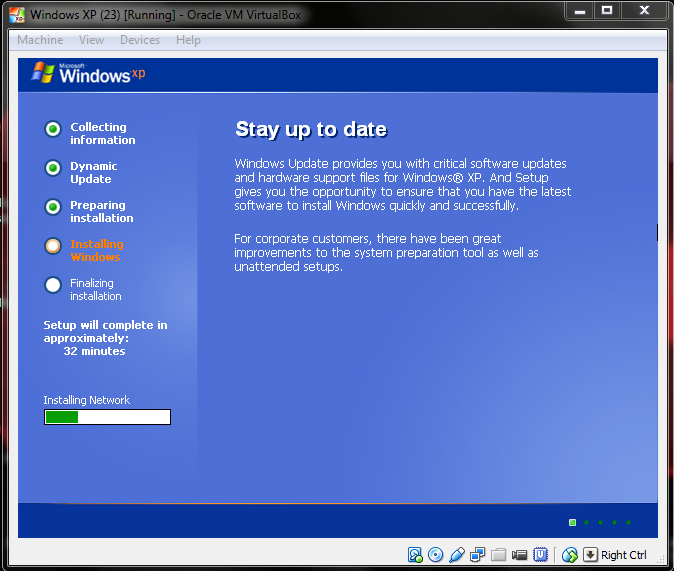Click the network adapters status icon
Screen dimensions: 674x571
click(477, 555)
